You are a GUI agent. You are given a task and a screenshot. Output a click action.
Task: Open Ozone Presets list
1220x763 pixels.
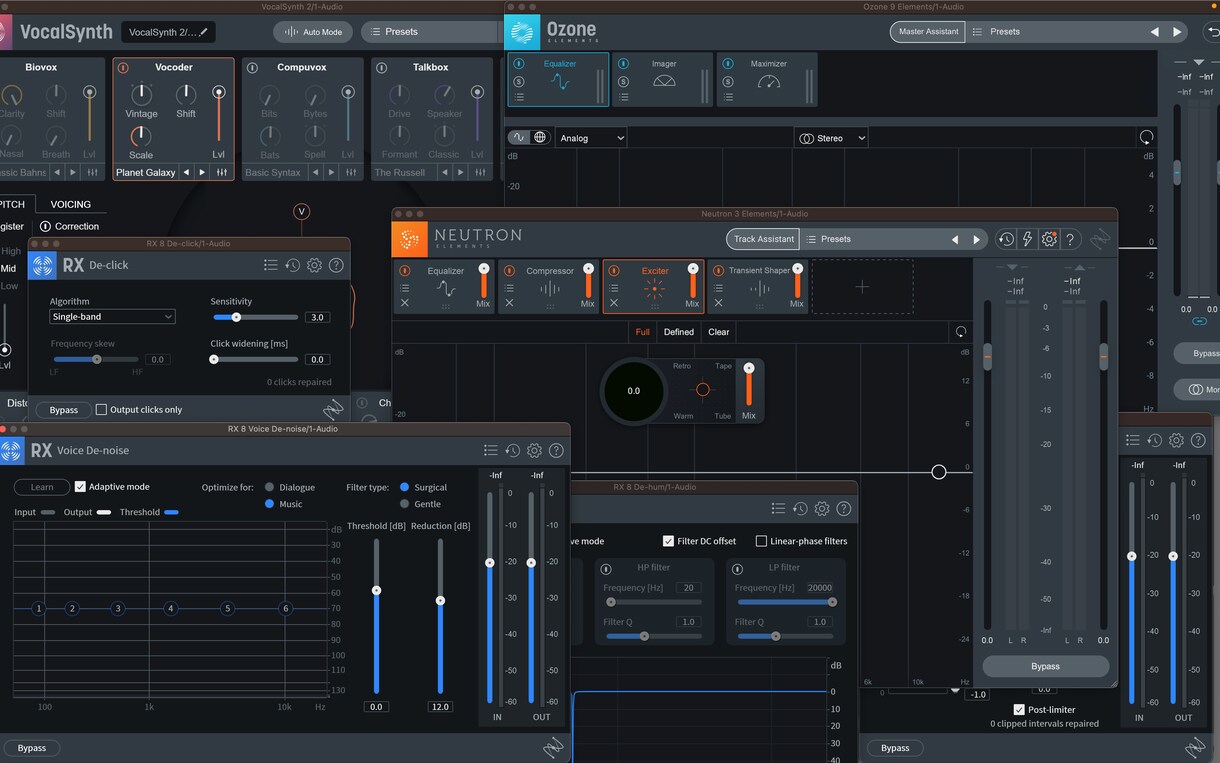(1054, 32)
